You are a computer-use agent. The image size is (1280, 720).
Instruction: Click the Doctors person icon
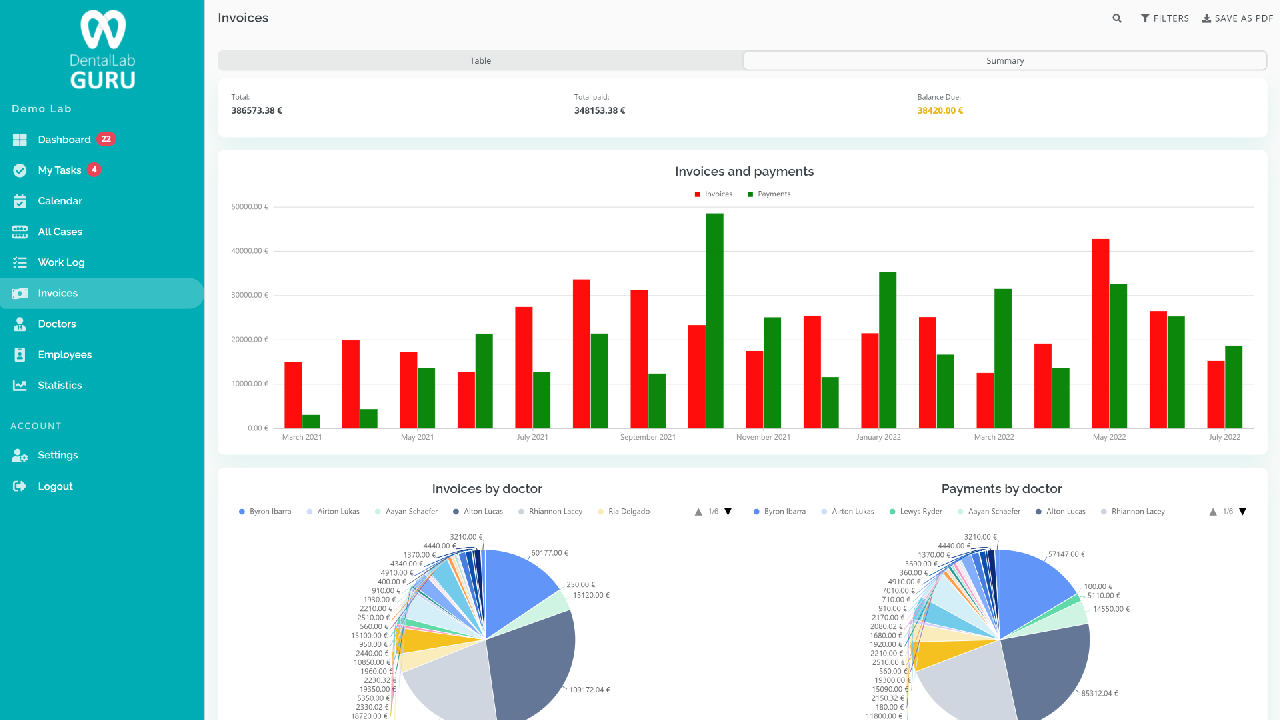coord(19,324)
